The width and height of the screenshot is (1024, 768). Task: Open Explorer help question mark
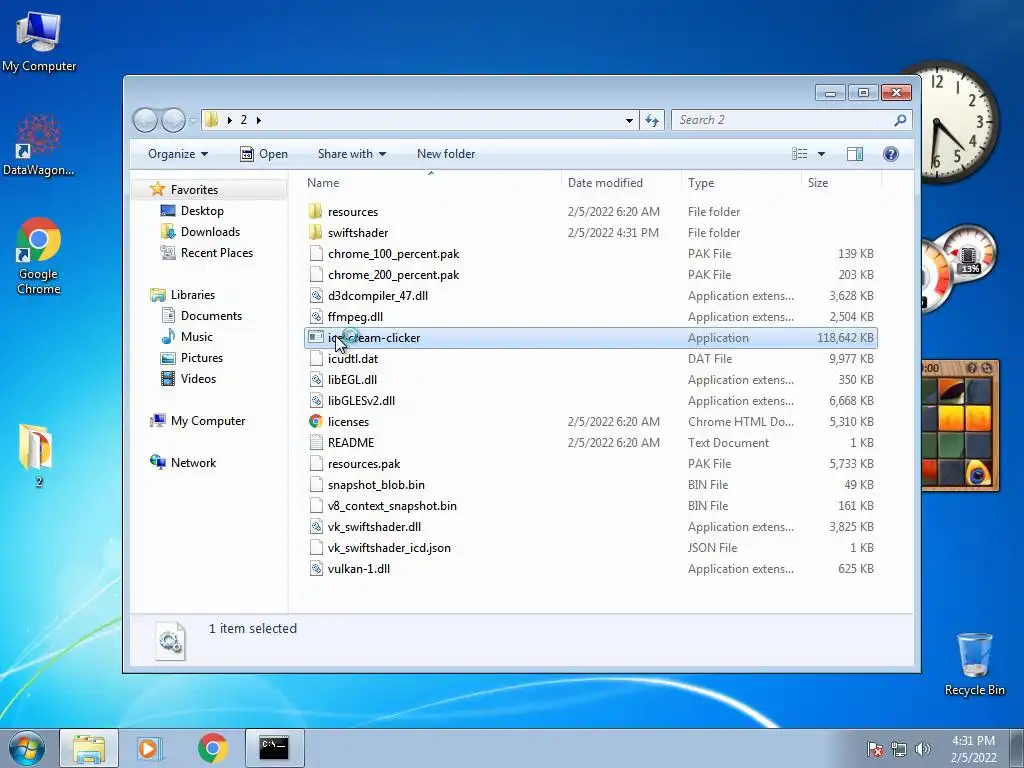point(890,154)
